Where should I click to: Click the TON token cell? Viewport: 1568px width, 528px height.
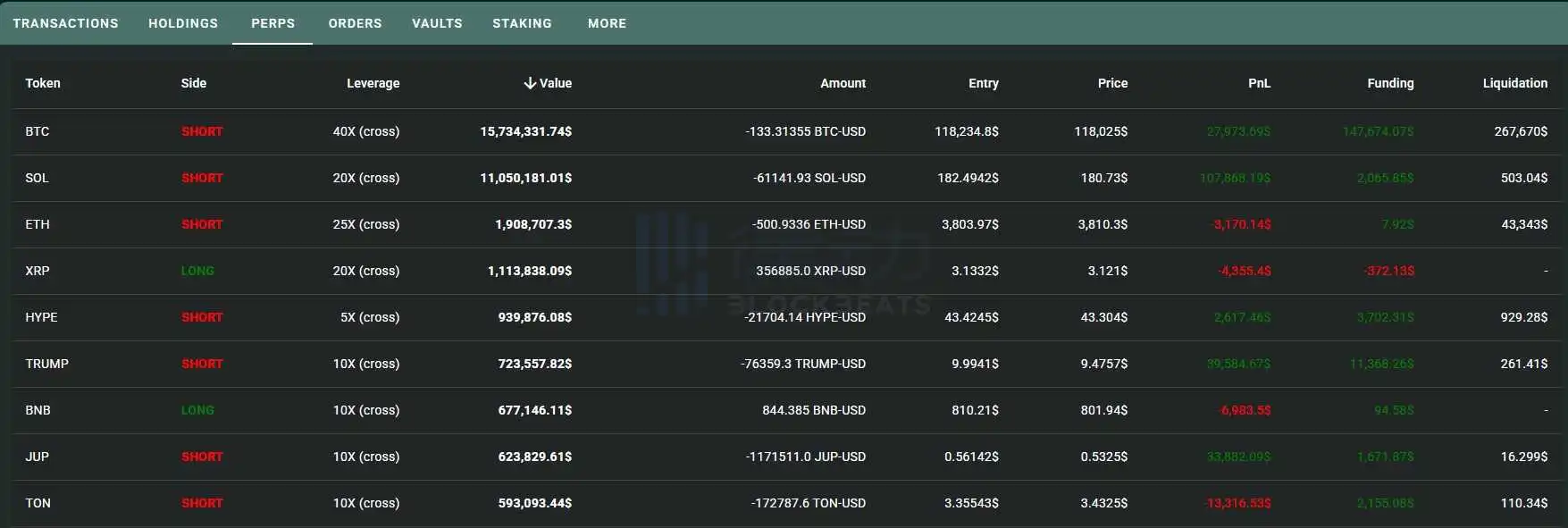click(x=38, y=503)
